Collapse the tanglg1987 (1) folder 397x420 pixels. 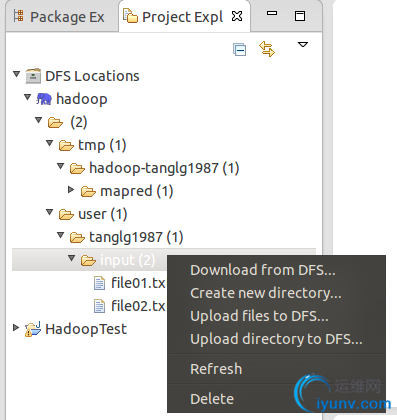[x=61, y=235]
